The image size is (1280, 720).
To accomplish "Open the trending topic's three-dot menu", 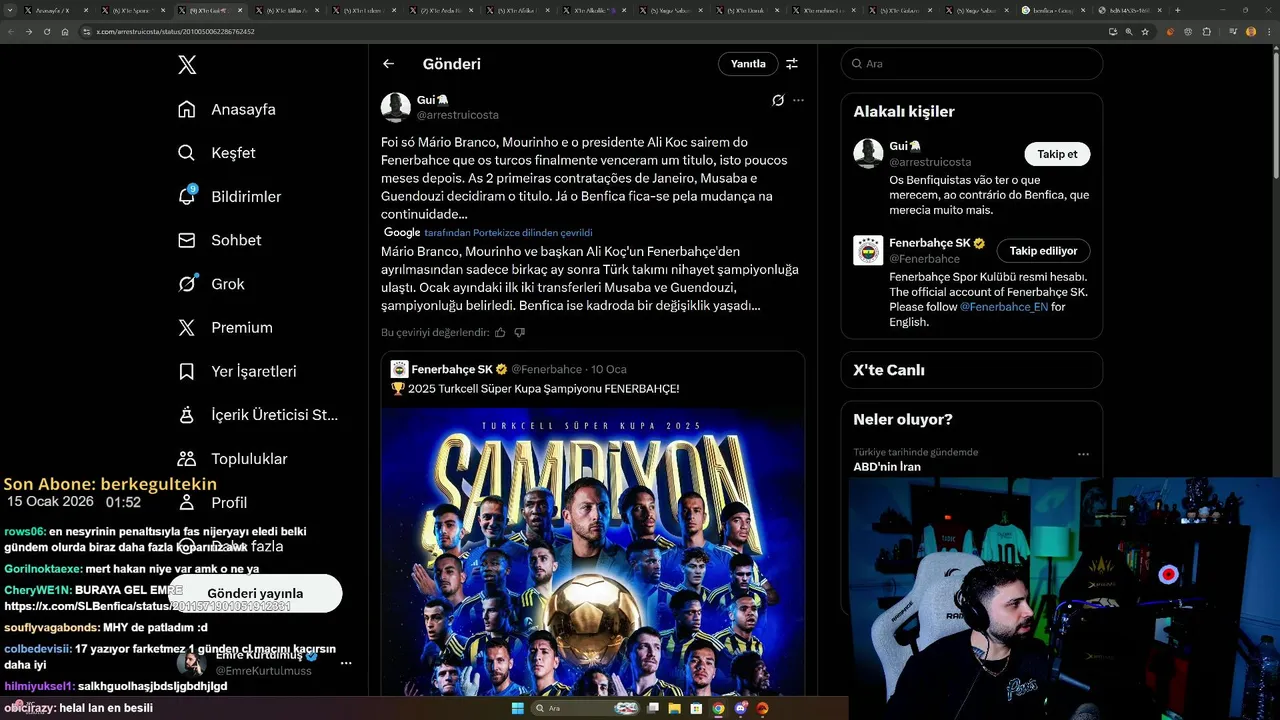I will tap(1083, 454).
